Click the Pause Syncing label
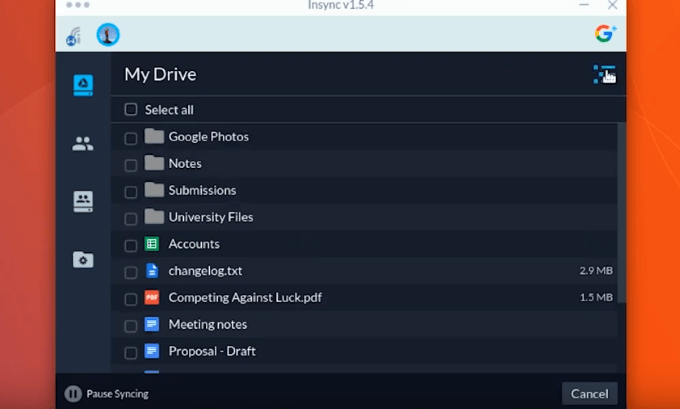Screen dimensions: 680x409 (x=118, y=394)
